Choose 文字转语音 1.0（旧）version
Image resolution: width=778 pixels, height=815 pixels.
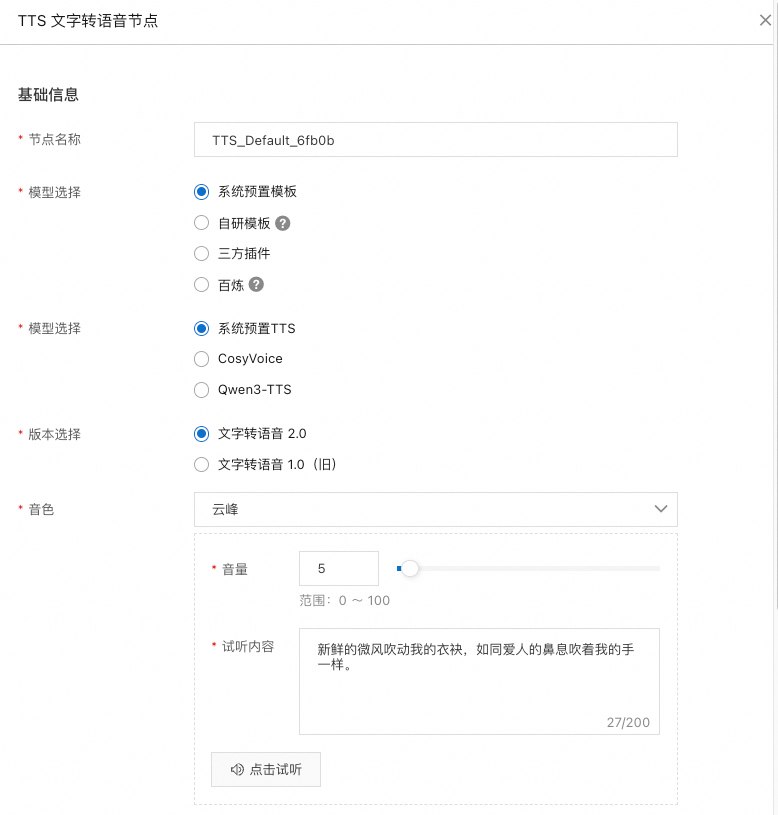coord(202,464)
